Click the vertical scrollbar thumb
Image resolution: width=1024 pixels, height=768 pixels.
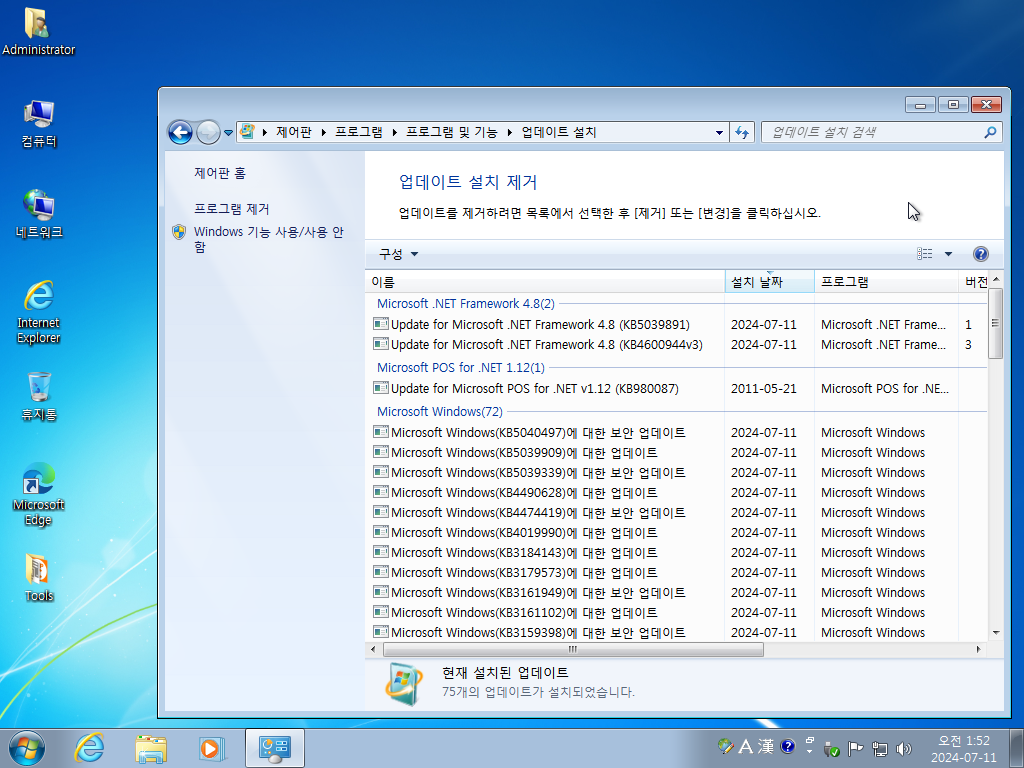click(x=996, y=323)
